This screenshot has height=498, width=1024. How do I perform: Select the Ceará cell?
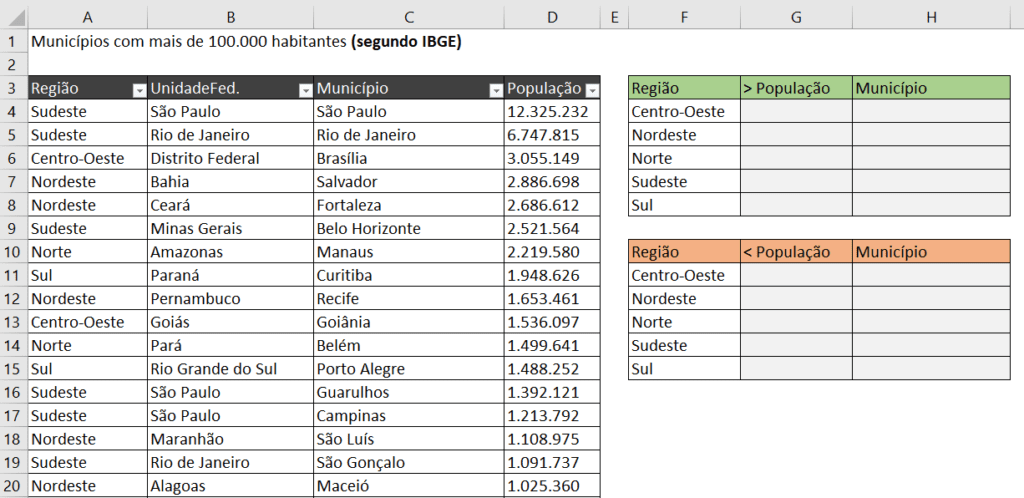pos(230,205)
